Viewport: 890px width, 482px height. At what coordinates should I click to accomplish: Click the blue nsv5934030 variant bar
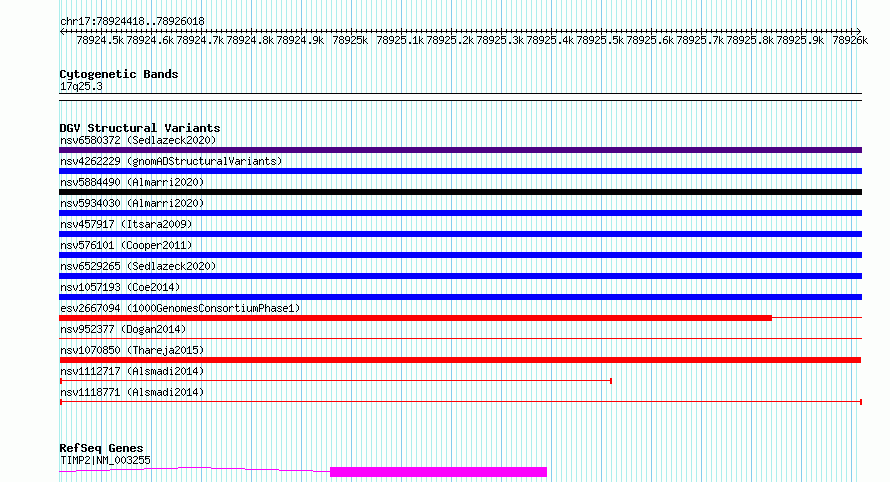click(460, 213)
